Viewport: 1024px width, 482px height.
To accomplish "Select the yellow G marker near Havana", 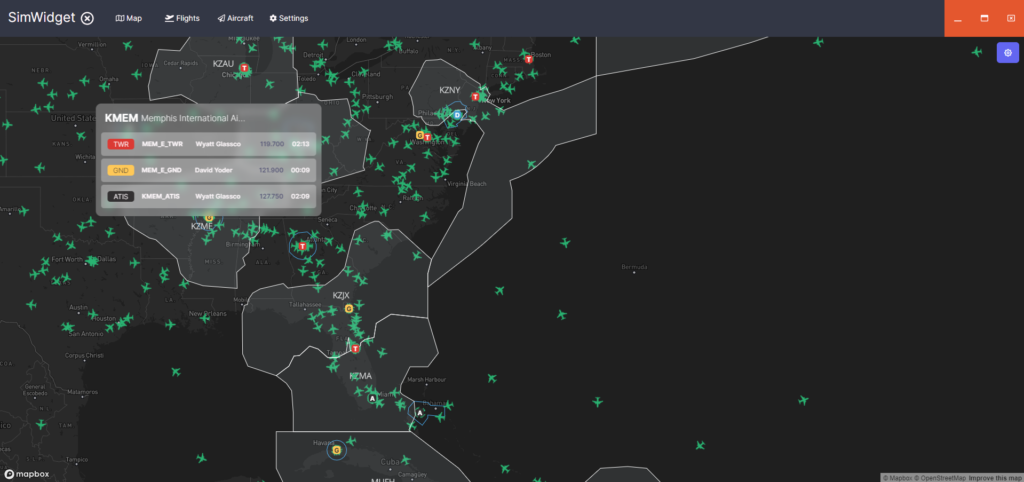I will (x=336, y=450).
